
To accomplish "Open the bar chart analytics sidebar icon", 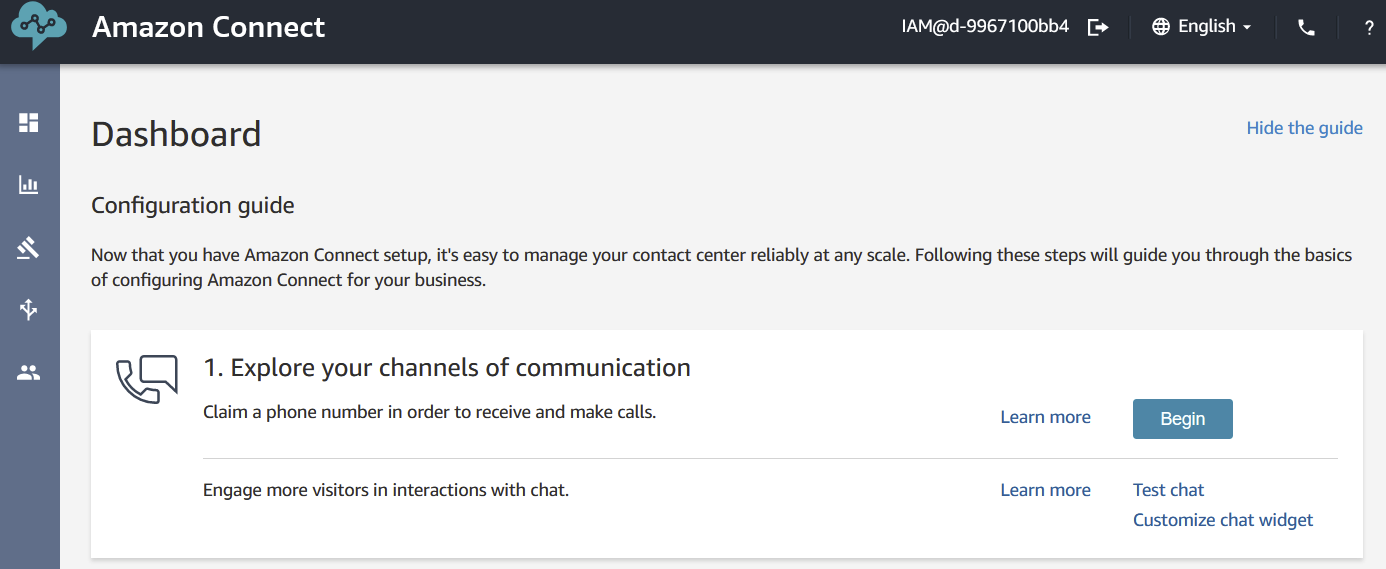I will [x=29, y=185].
